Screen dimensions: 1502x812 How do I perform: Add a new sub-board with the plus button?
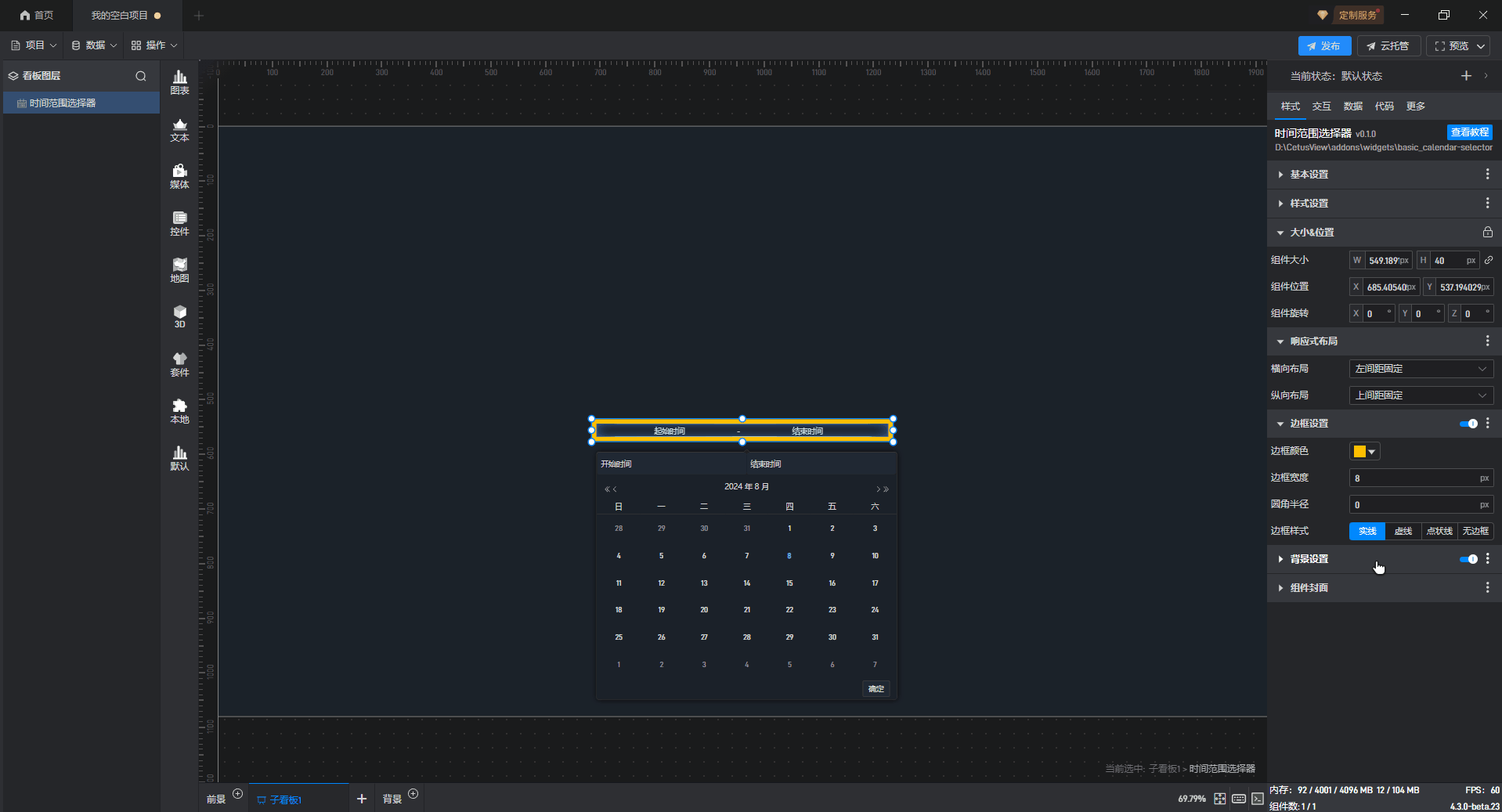[361, 799]
